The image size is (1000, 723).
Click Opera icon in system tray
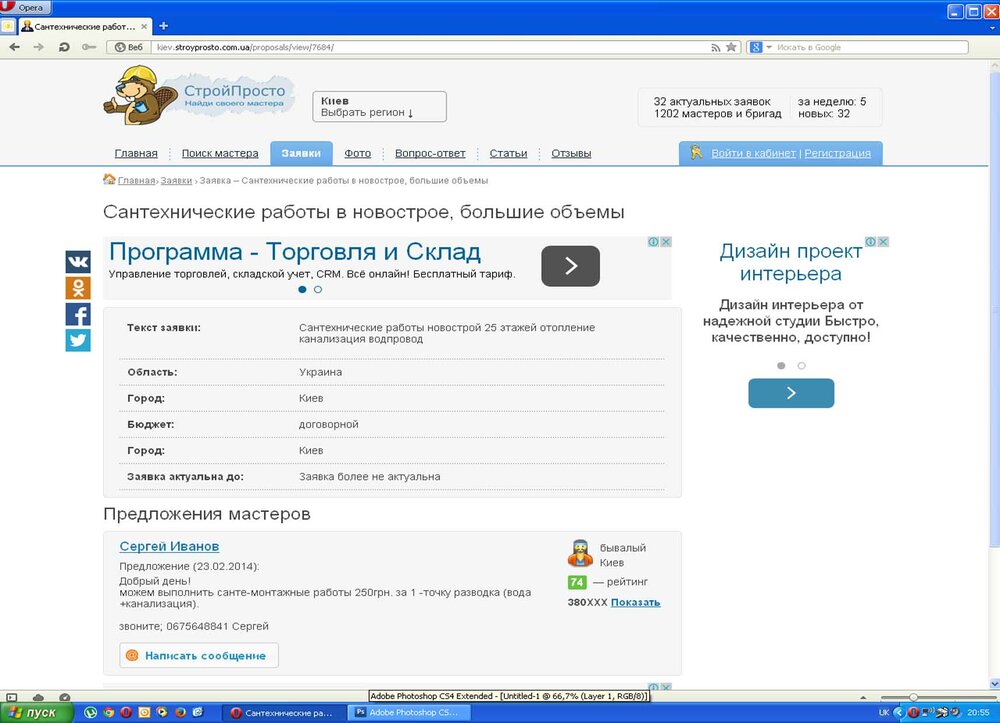pyautogui.click(x=913, y=712)
